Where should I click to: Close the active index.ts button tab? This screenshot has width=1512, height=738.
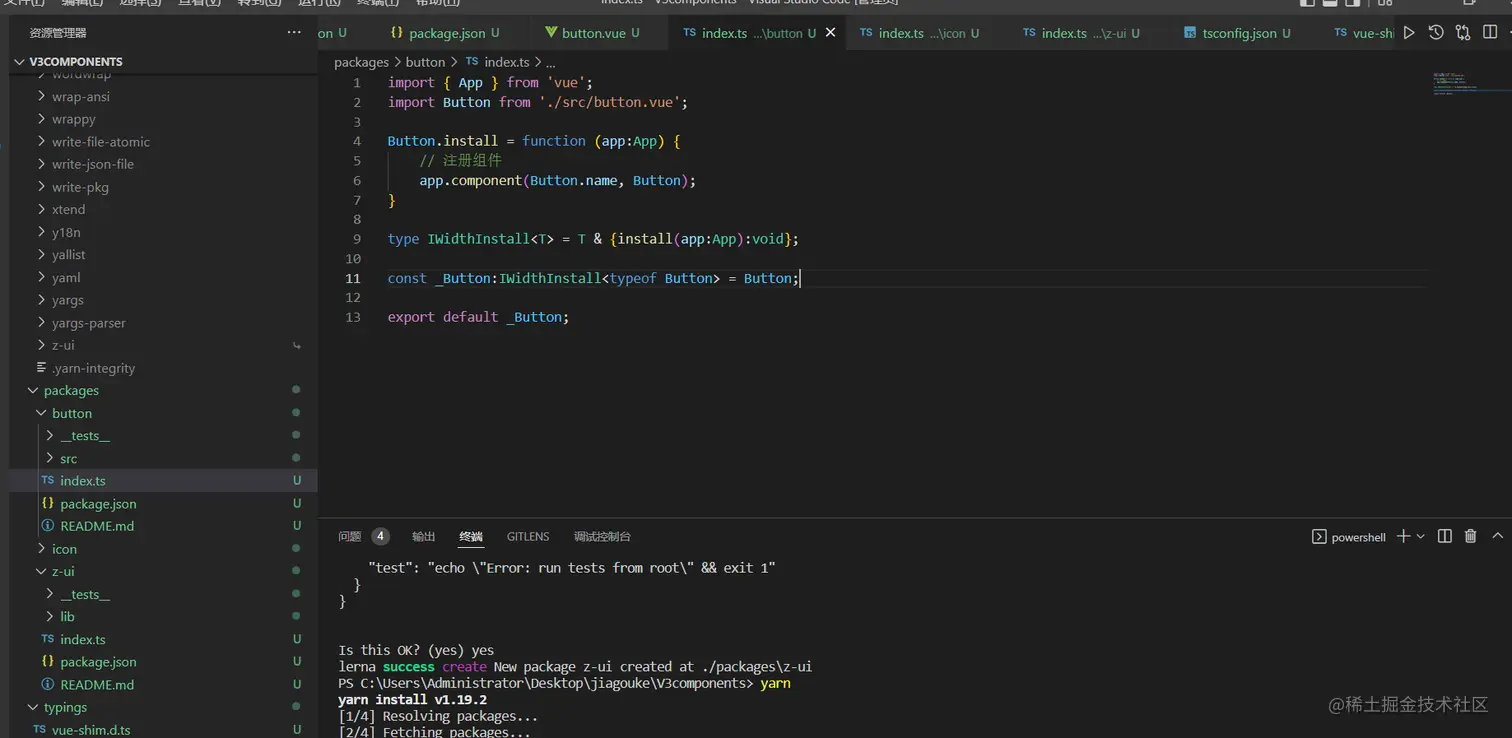[830, 33]
